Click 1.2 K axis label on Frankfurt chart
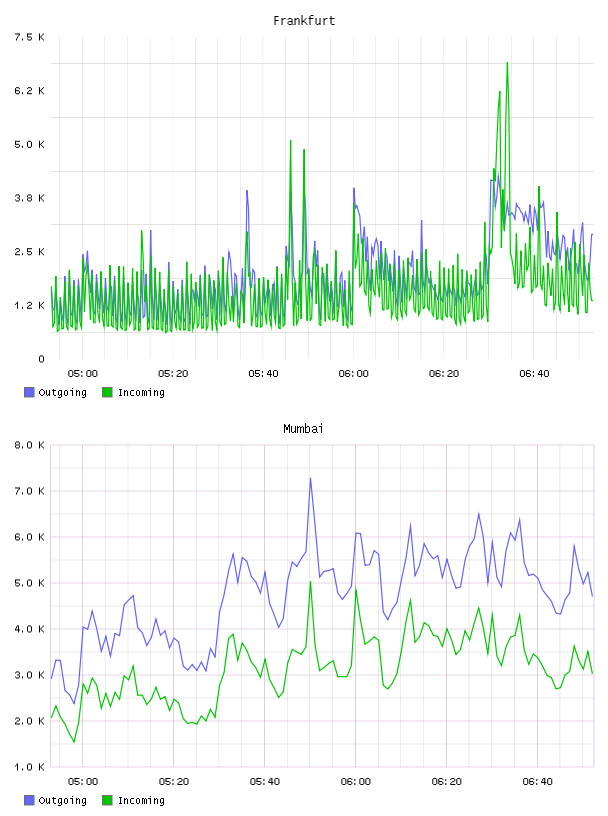 coord(29,305)
